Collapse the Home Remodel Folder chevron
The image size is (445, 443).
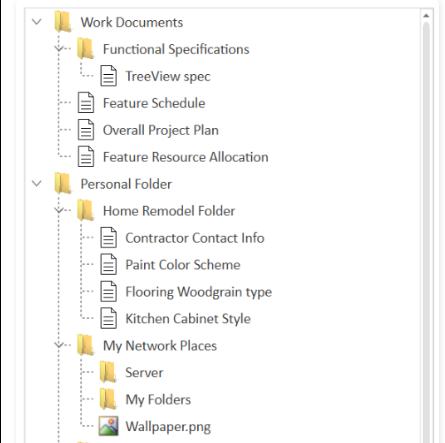tap(59, 211)
